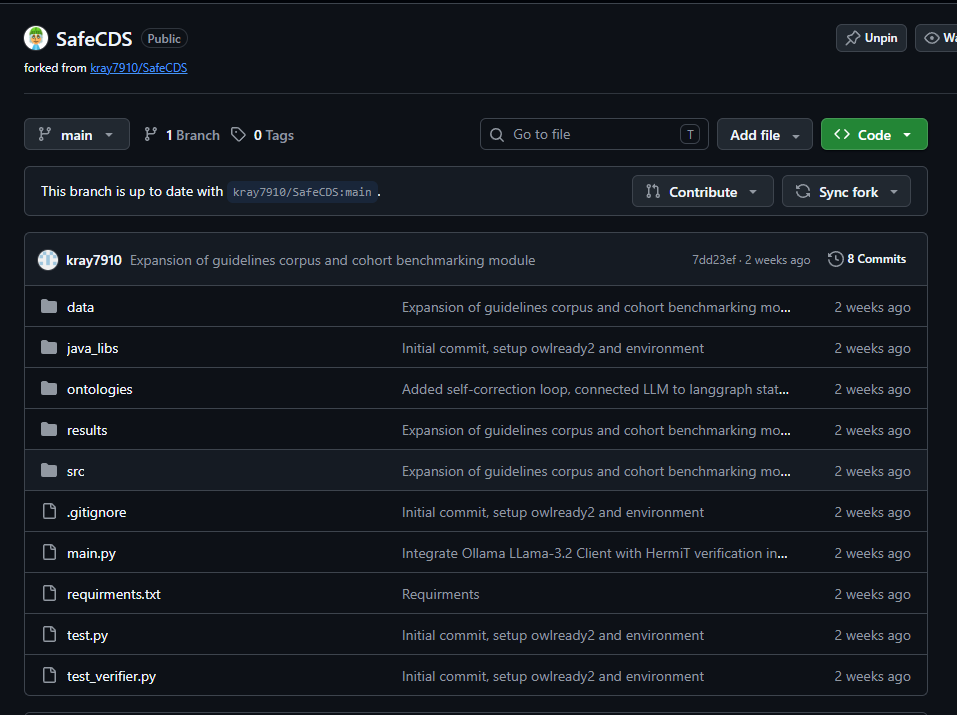Click the search magnifier in Go to file
Image resolution: width=957 pixels, height=715 pixels.
click(497, 134)
